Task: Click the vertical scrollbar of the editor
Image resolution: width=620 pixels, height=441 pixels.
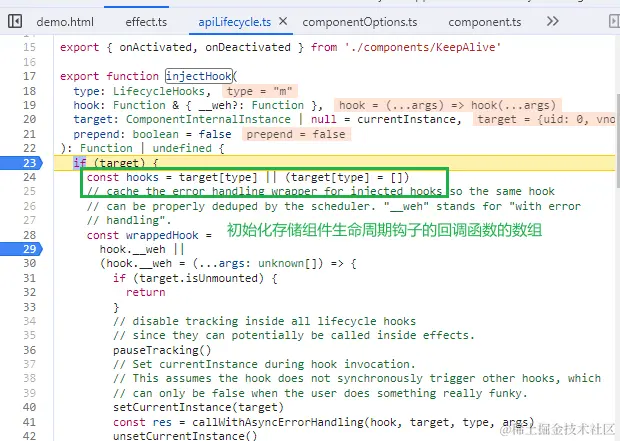Action: pos(617,141)
